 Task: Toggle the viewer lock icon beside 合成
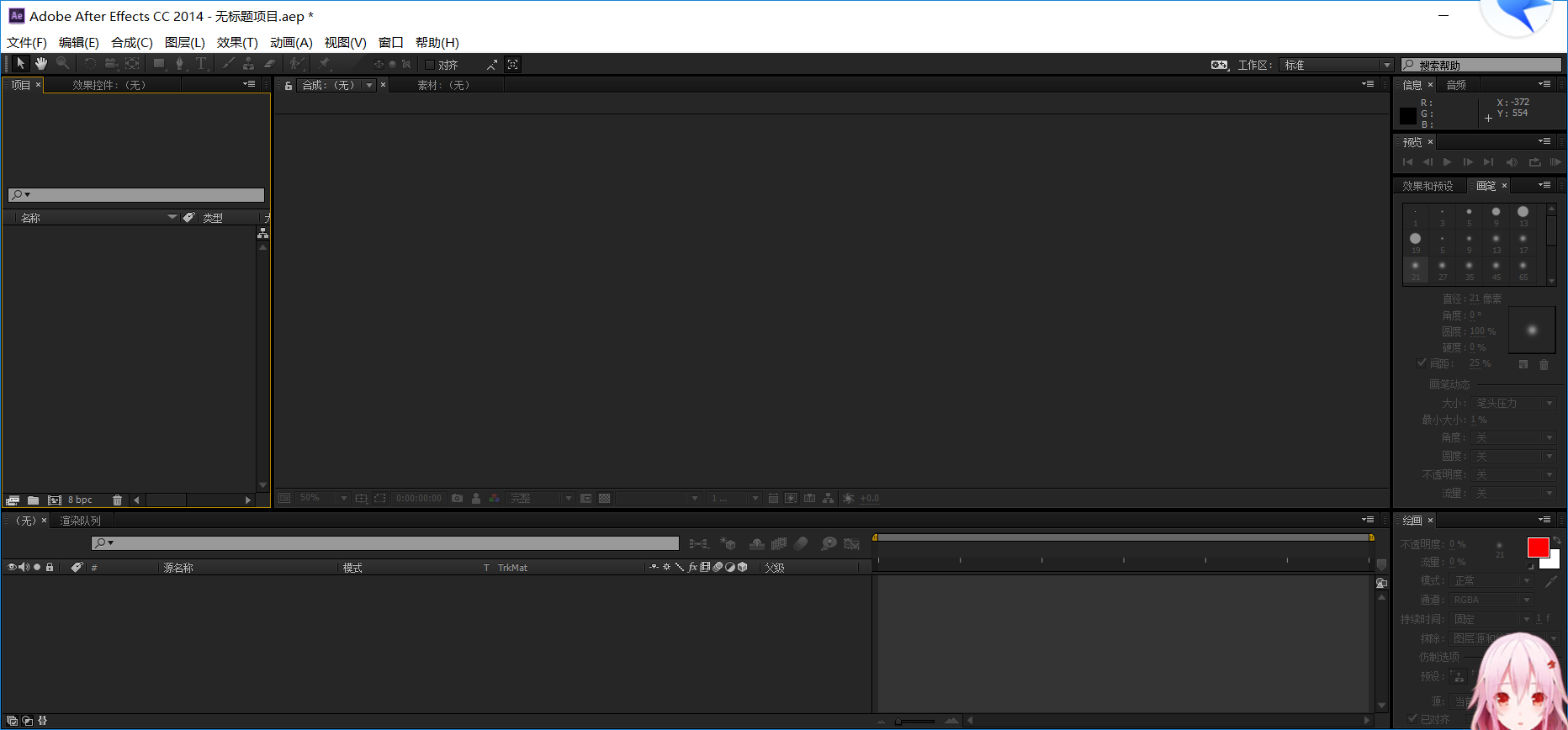click(289, 85)
